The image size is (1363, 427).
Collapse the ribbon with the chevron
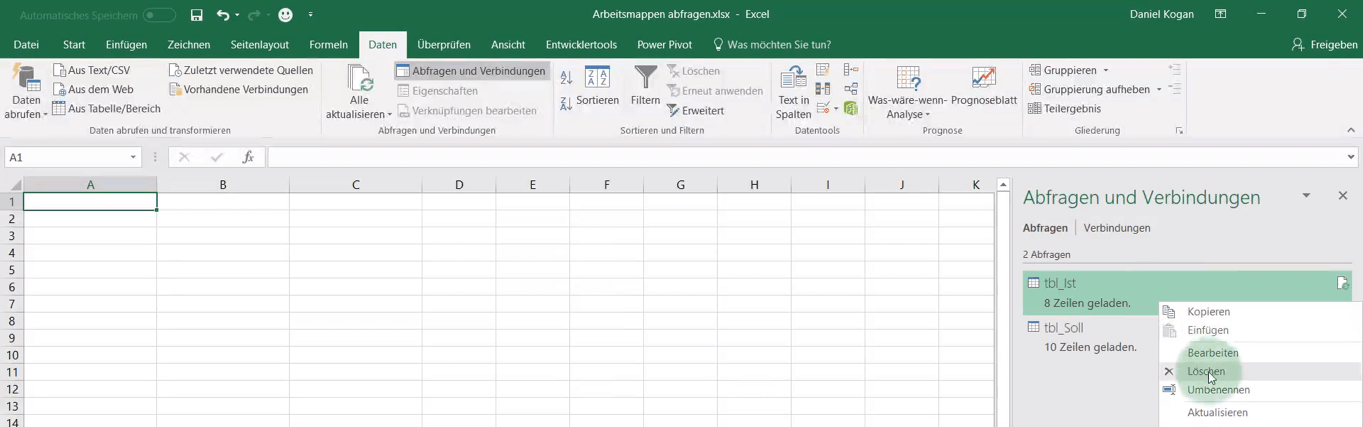pyautogui.click(x=1351, y=130)
